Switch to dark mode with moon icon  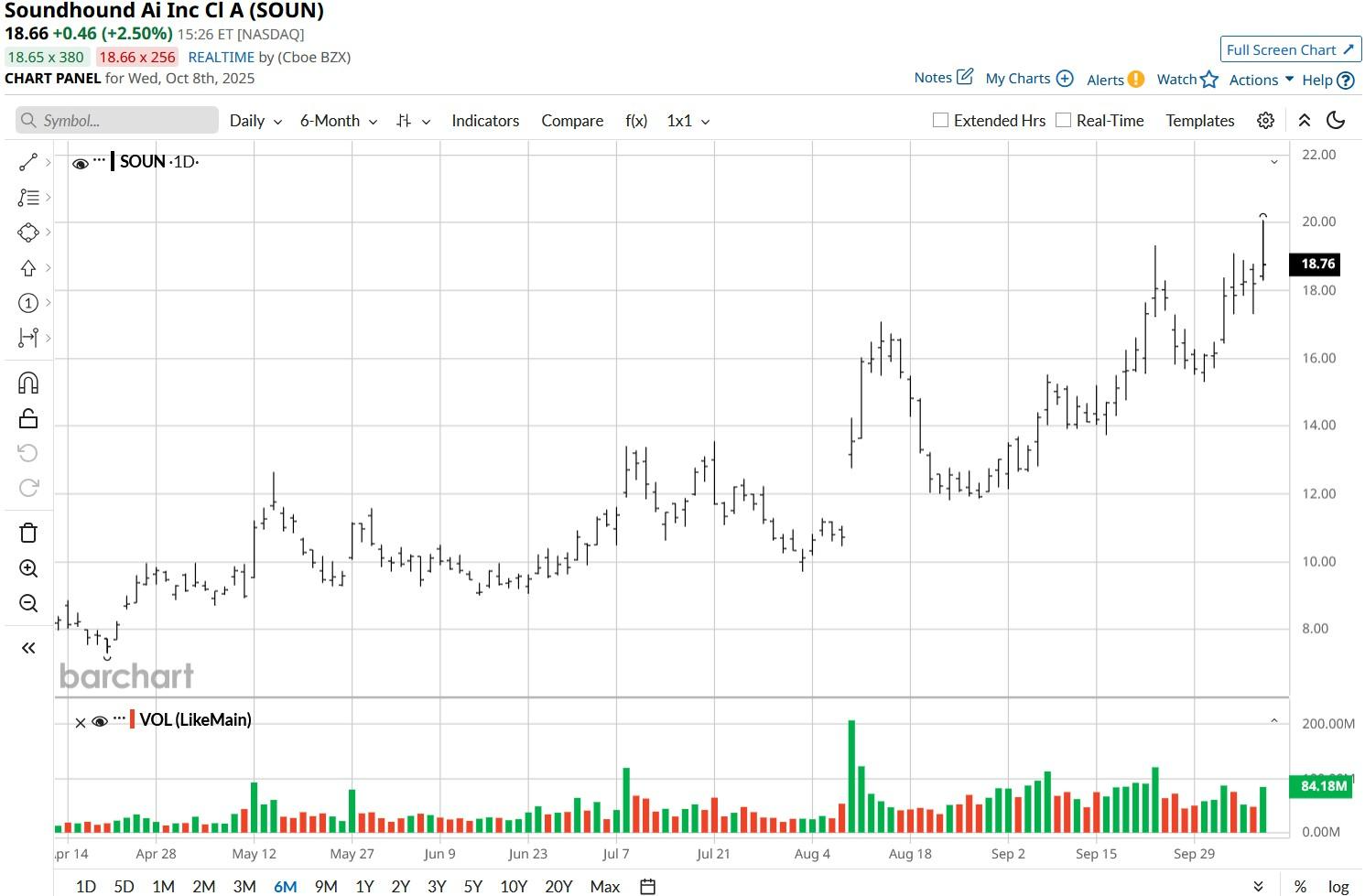click(x=1336, y=121)
